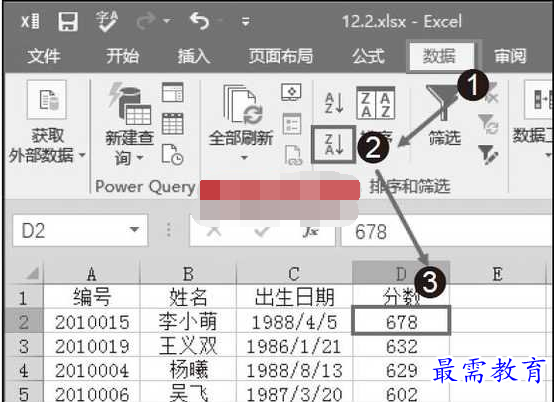Click cell containing 王义双
The height and width of the screenshot is (402, 554).
(x=188, y=346)
